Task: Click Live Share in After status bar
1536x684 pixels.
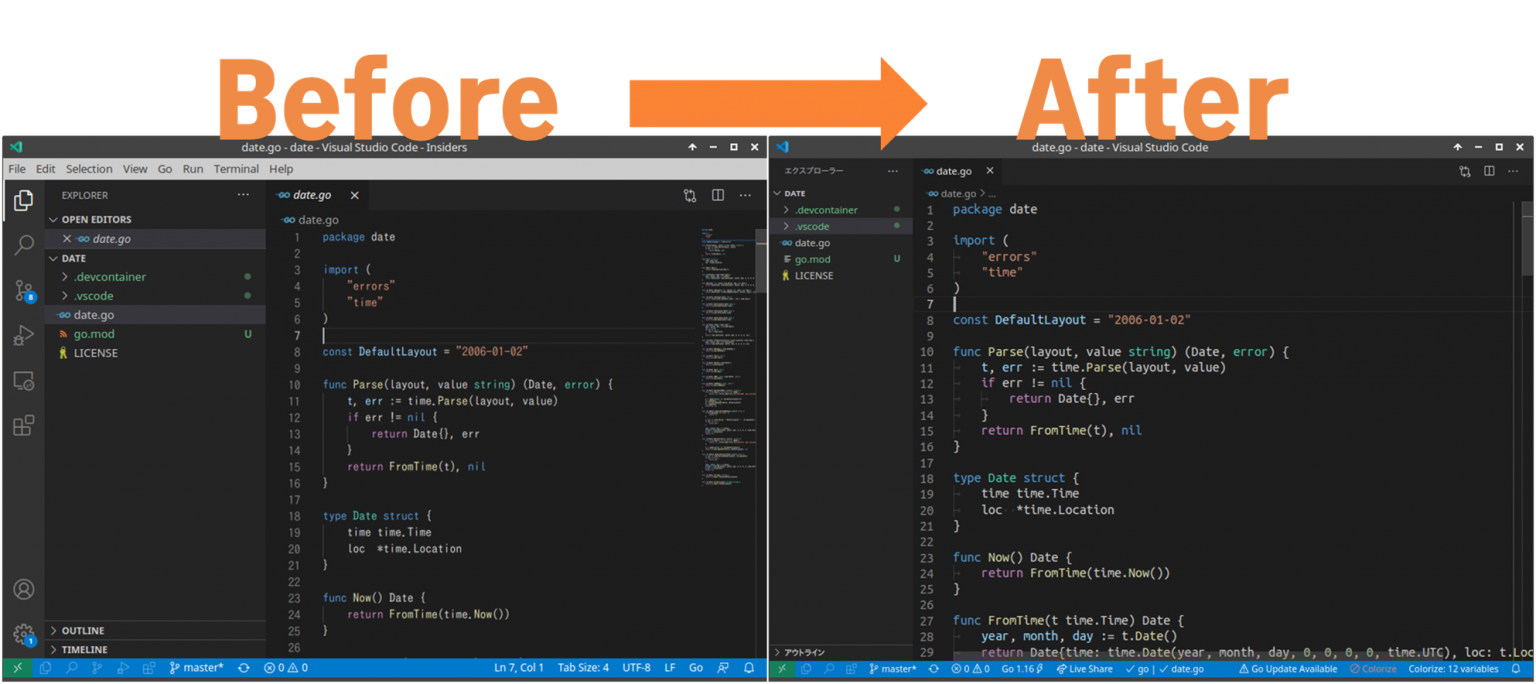Action: [x=1084, y=669]
